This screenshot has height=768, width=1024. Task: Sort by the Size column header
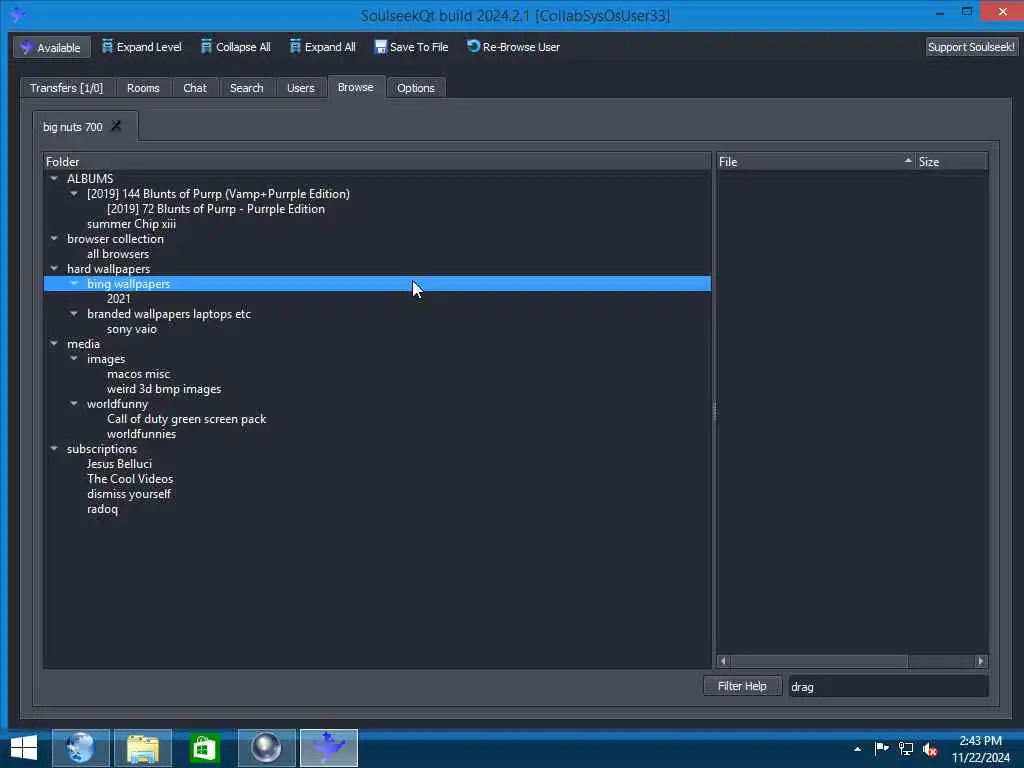952,161
